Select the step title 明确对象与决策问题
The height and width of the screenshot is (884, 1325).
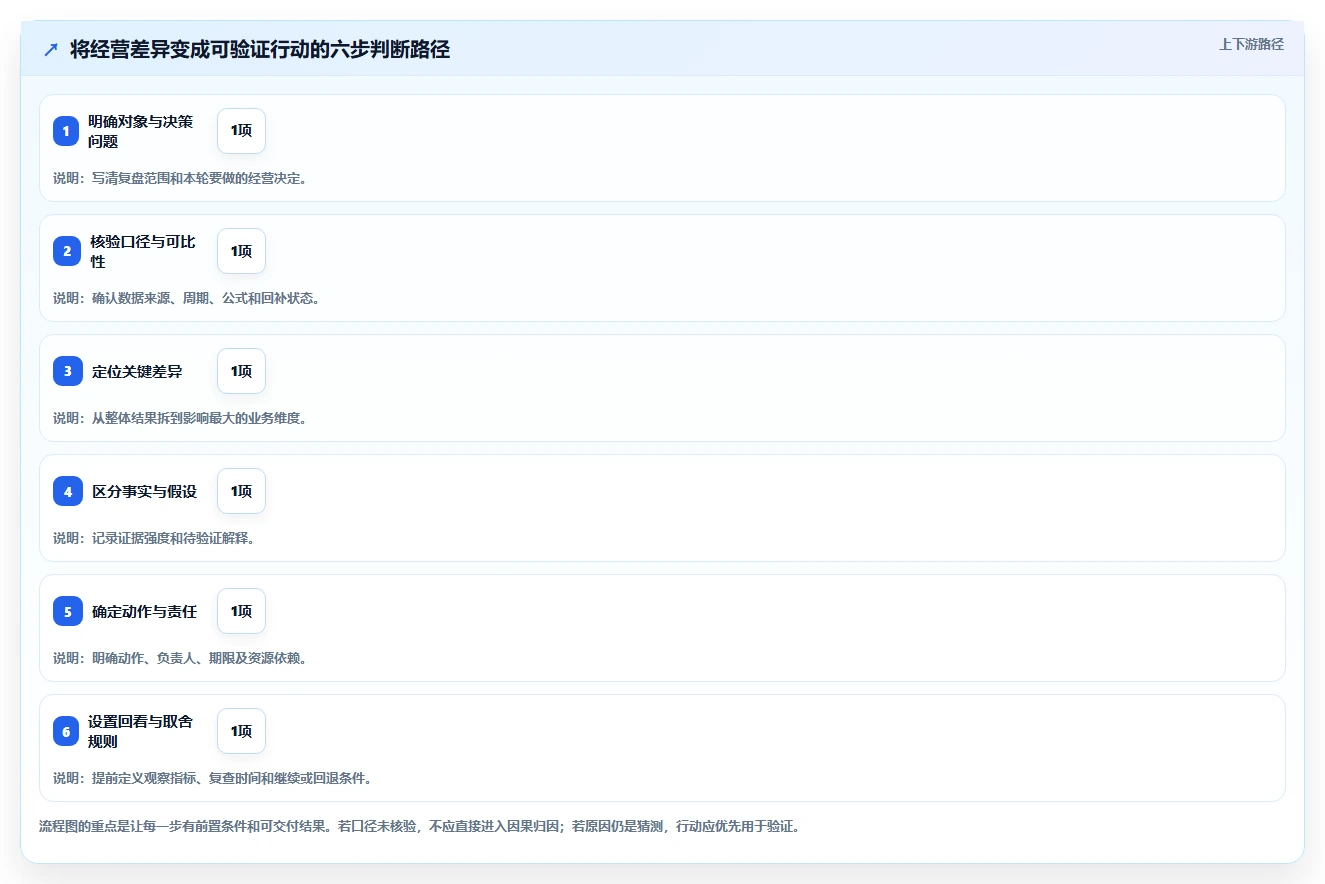pos(141,131)
